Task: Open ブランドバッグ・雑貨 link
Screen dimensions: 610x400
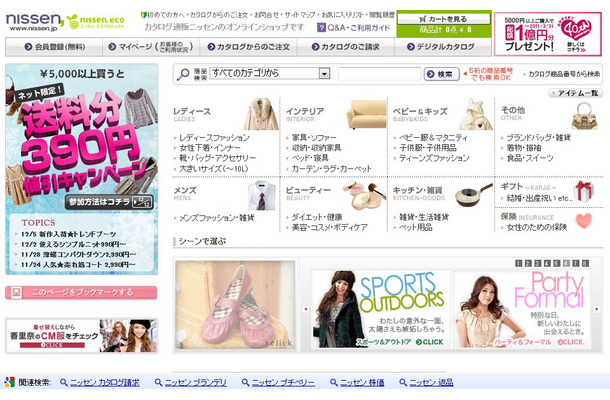Action: [x=538, y=137]
